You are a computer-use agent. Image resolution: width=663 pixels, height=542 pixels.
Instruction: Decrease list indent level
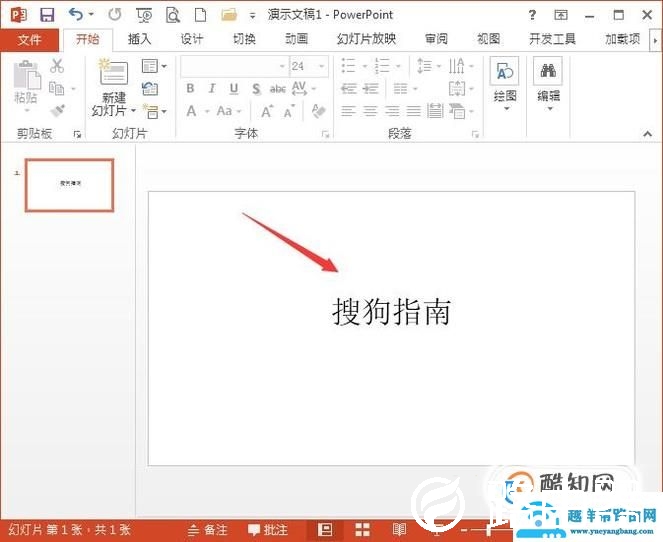[349, 88]
